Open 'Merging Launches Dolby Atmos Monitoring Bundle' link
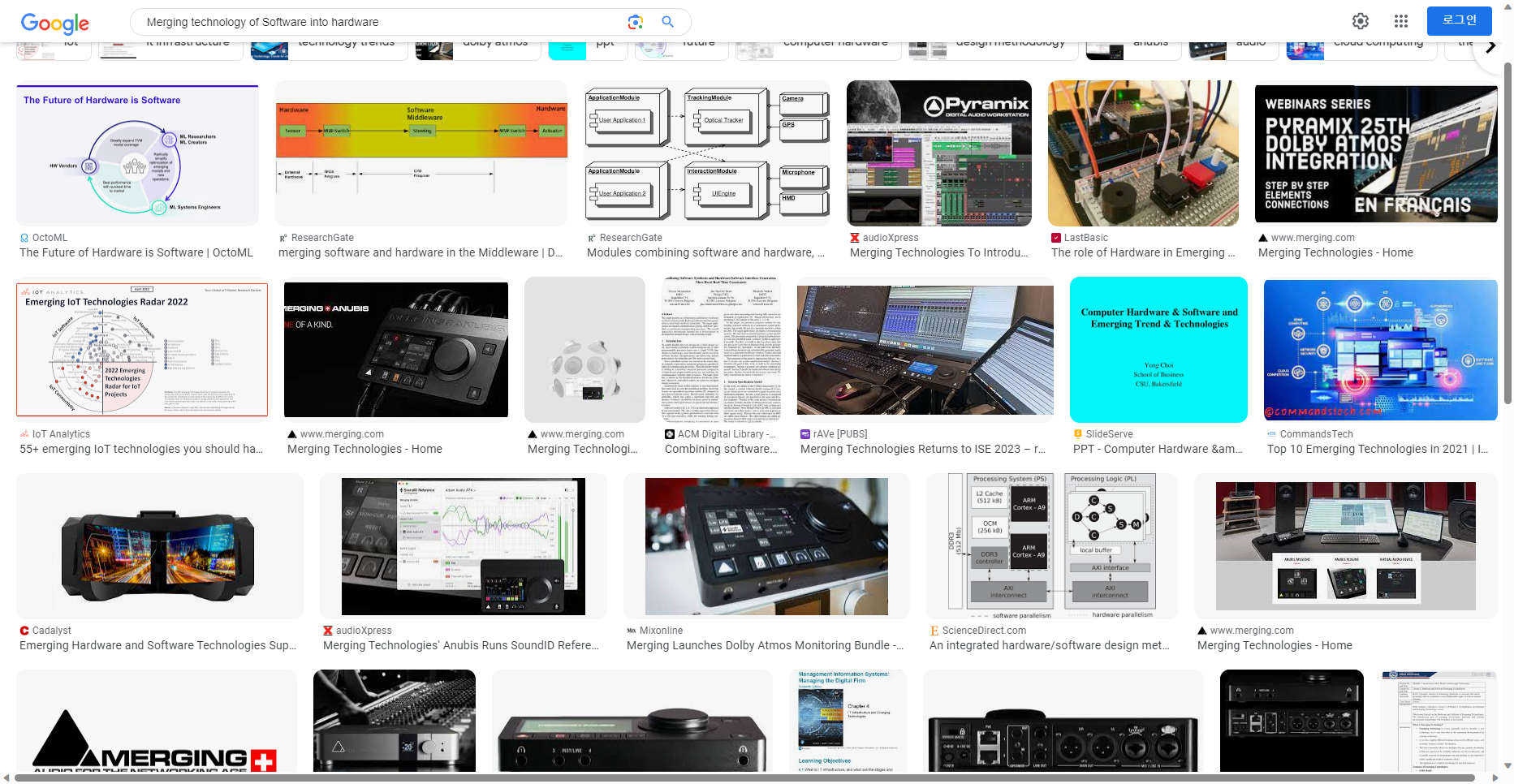Screen dimensions: 1514x784 [x=766, y=645]
